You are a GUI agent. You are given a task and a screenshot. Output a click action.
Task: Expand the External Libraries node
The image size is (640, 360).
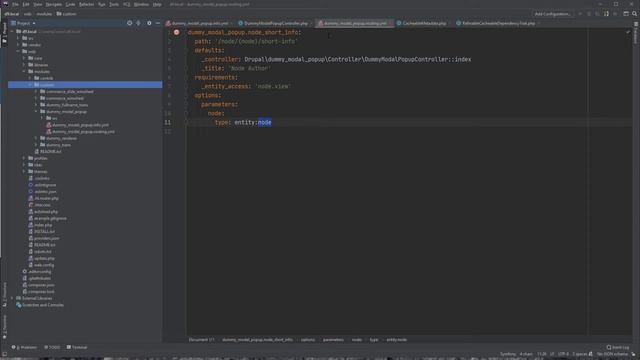click(12, 298)
